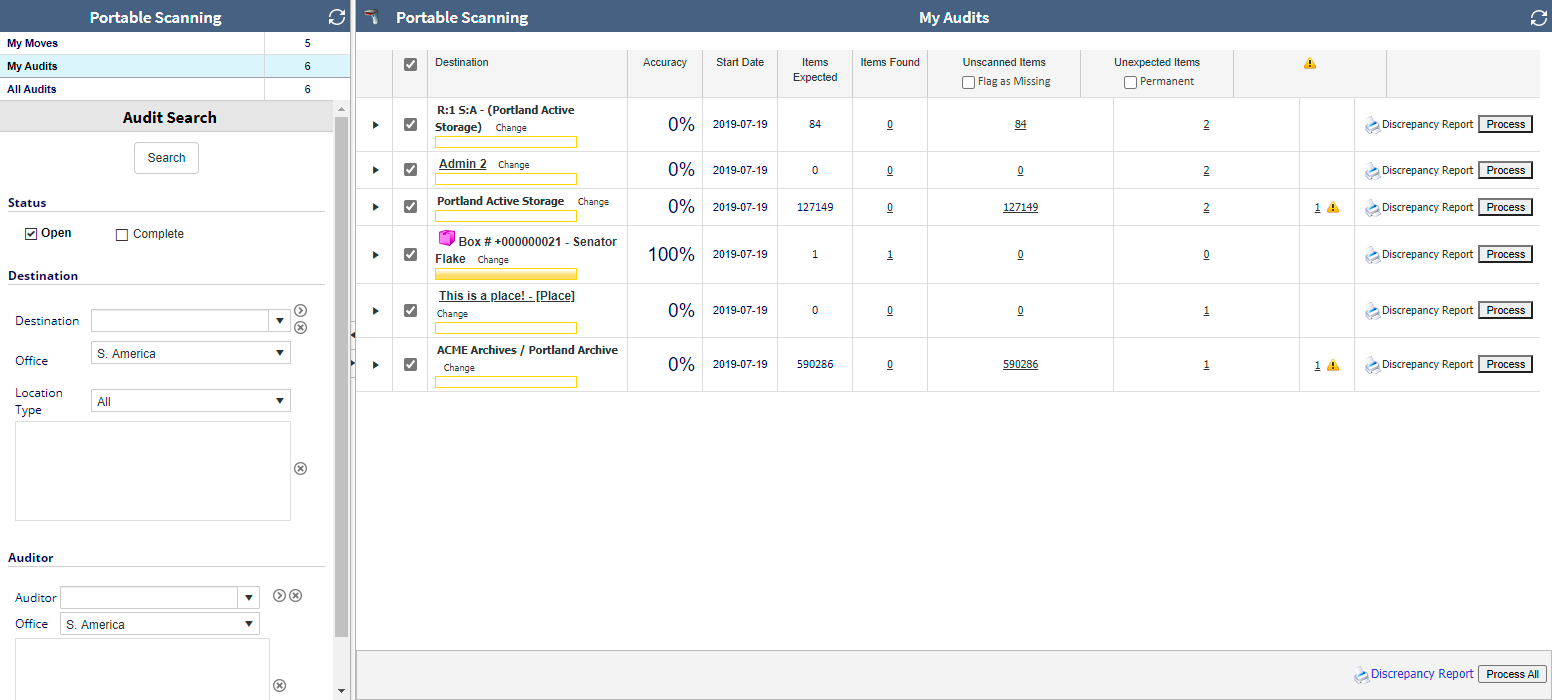Select My Moves in the left list
Viewport: 1552px width, 700px height.
point(175,43)
